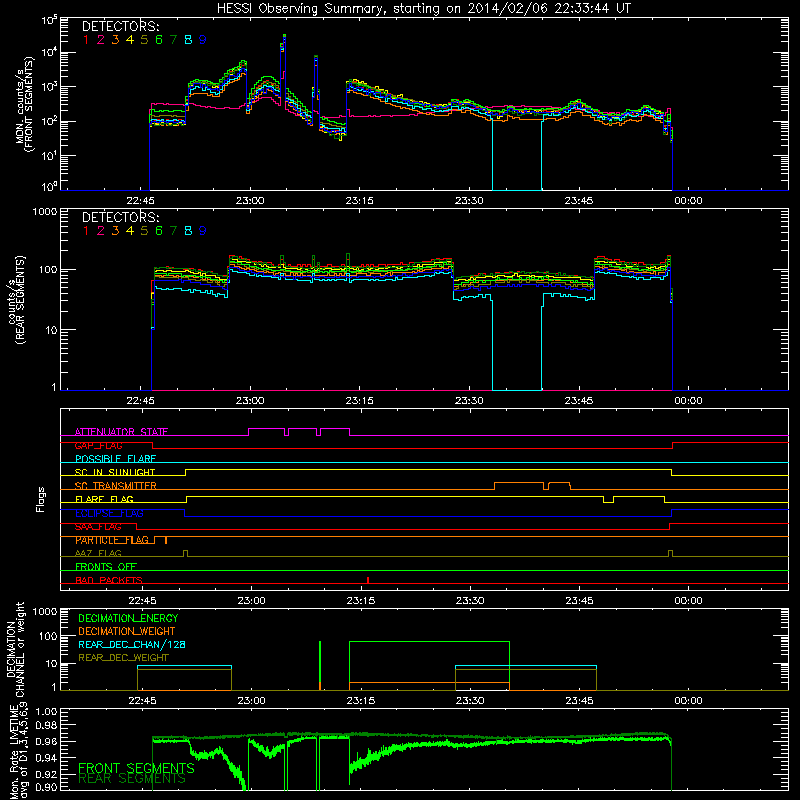Select detector 2 legend number in front segments plot
This screenshot has height=800, width=800.
tap(101, 40)
